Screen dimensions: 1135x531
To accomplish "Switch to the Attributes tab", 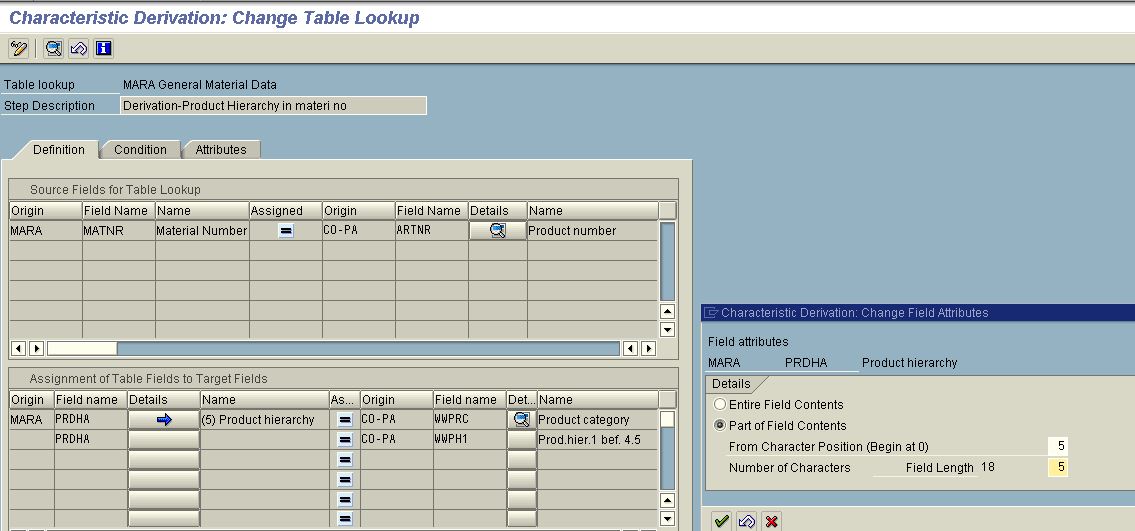I will tap(221, 150).
